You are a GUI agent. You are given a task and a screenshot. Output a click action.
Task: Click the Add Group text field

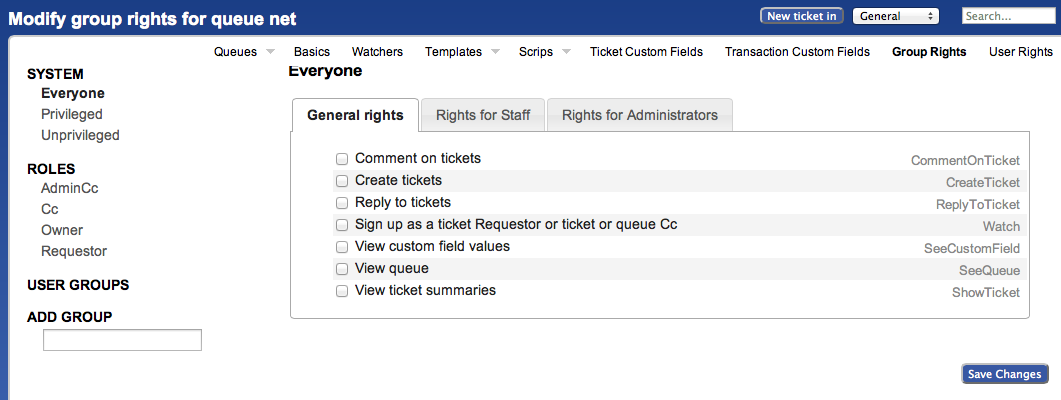122,341
